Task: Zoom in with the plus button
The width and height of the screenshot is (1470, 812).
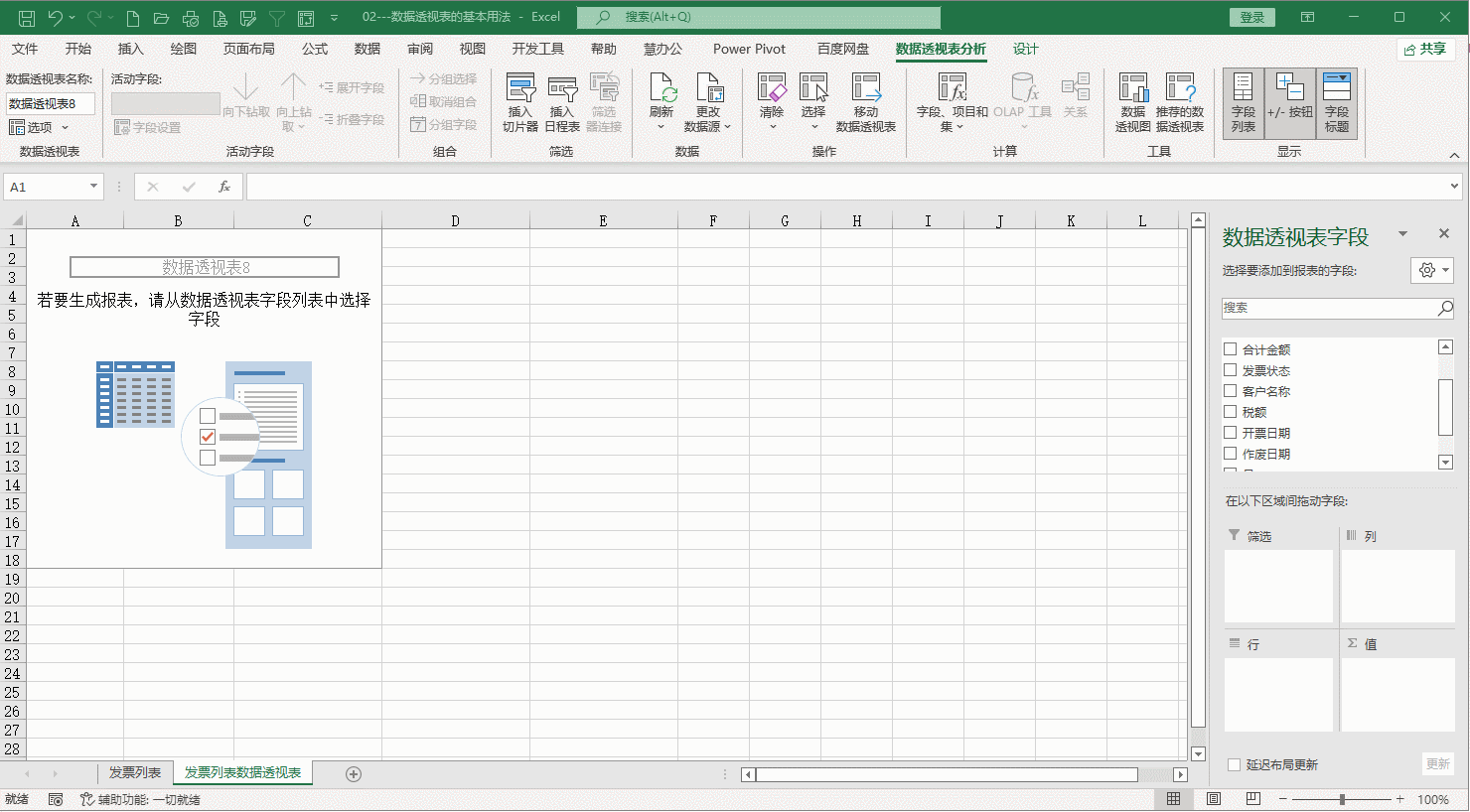Action: click(1399, 799)
